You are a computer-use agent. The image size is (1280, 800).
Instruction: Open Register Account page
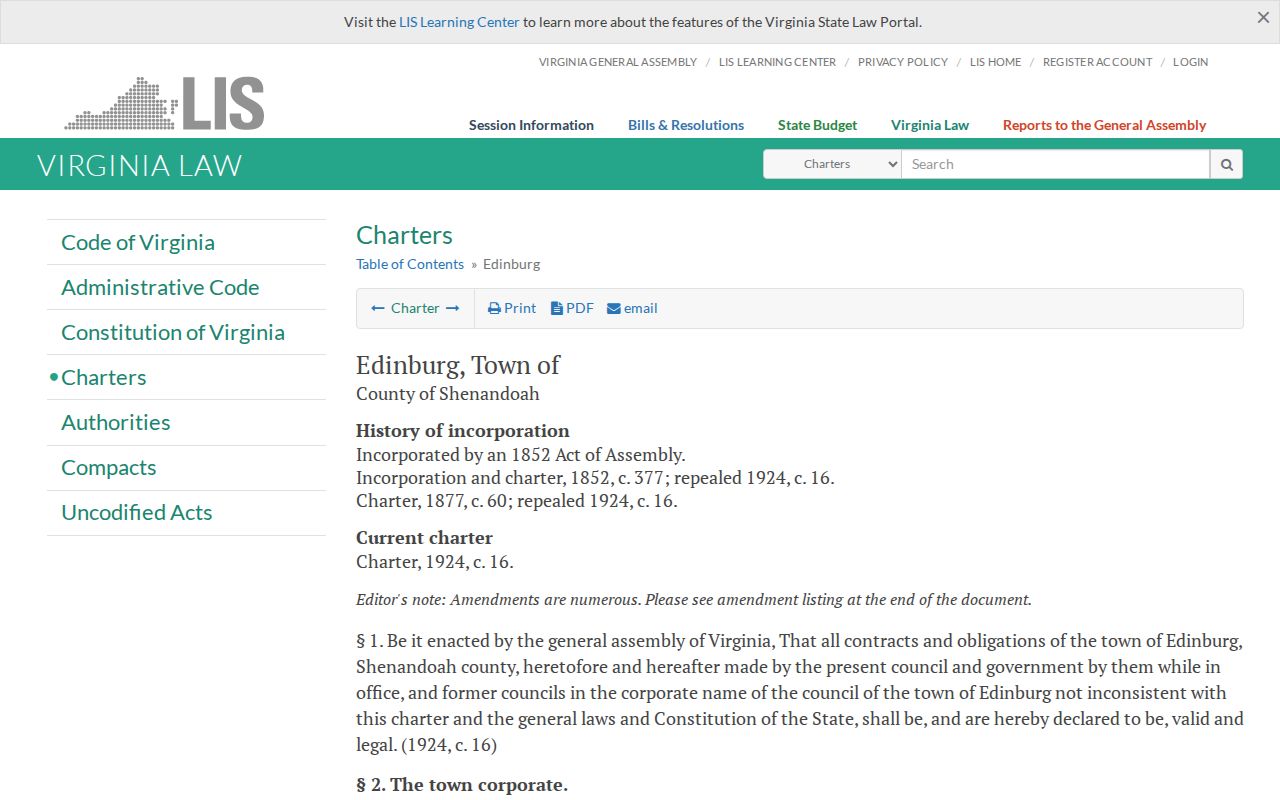tap(1097, 62)
